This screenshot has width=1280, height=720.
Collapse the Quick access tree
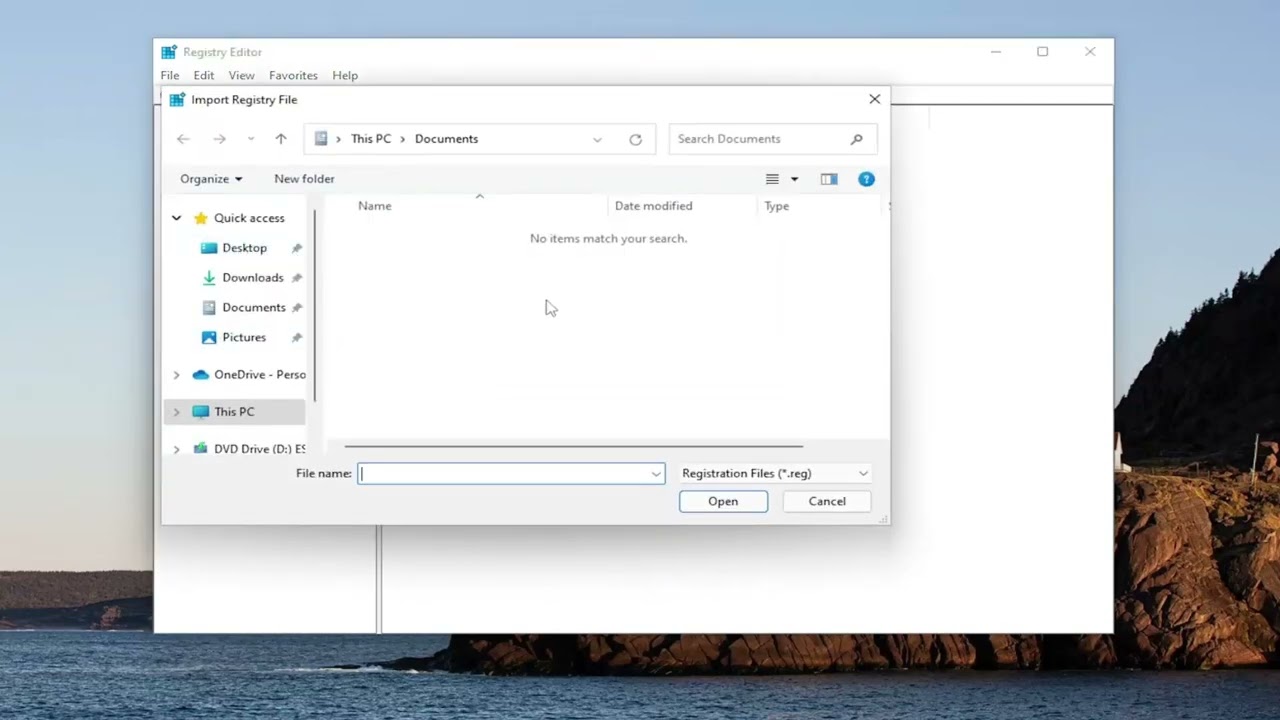point(176,218)
